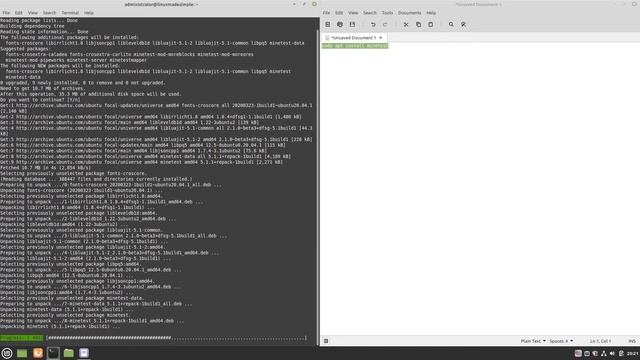Click the Ln 1, Col 1 status text
640x360 pixels.
600,341
